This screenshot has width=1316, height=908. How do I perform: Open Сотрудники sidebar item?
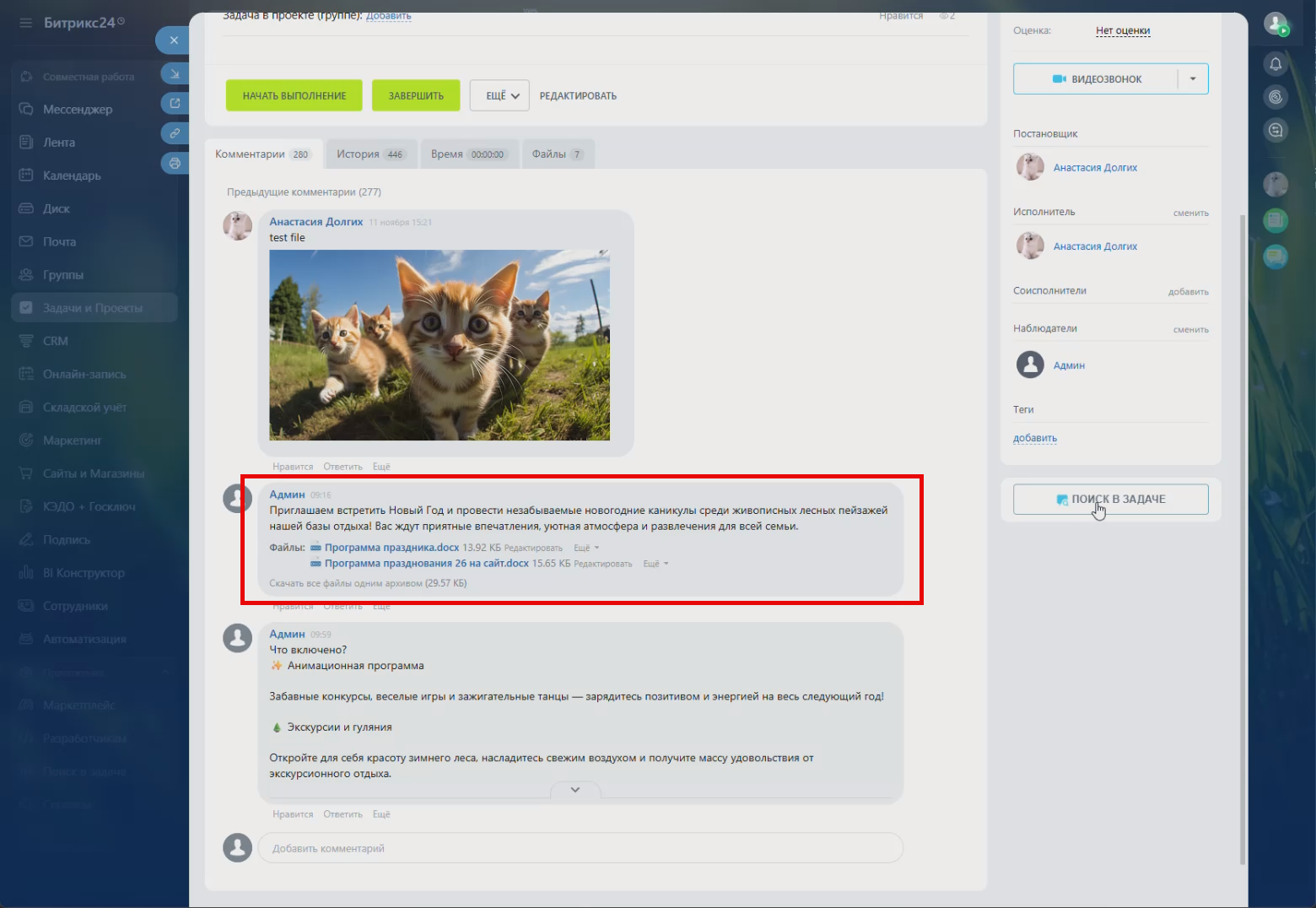coord(75,606)
